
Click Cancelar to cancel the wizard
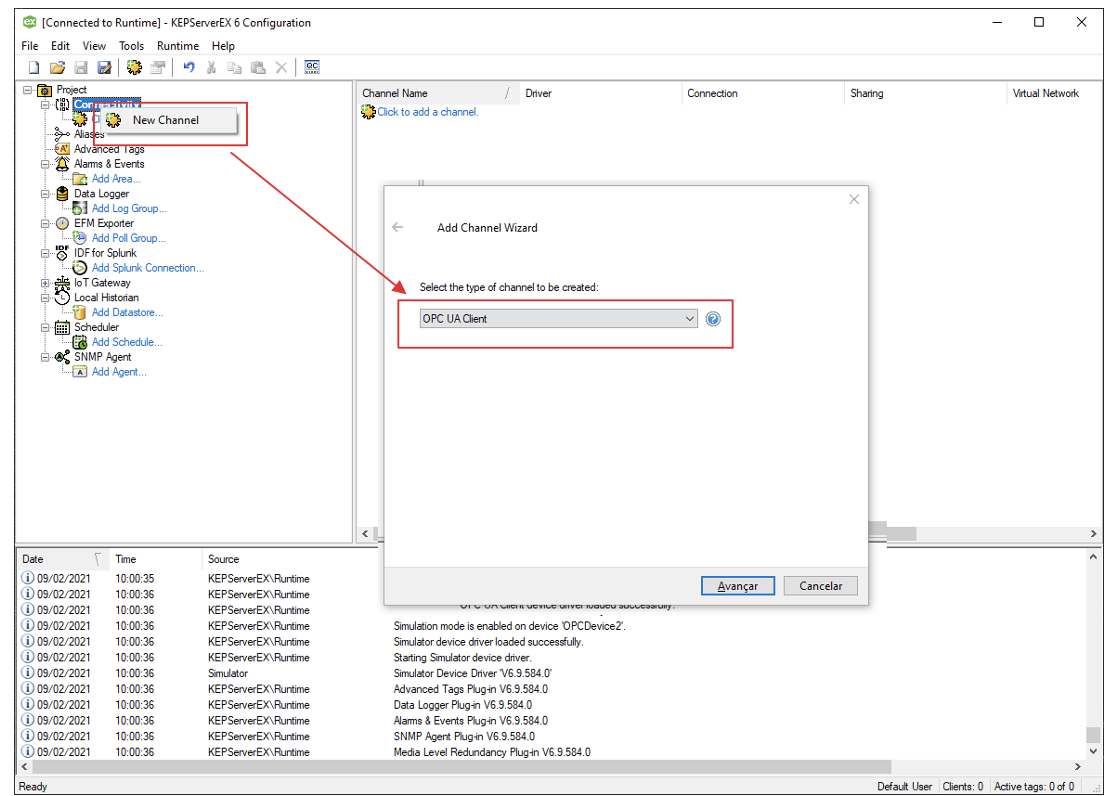coord(820,586)
